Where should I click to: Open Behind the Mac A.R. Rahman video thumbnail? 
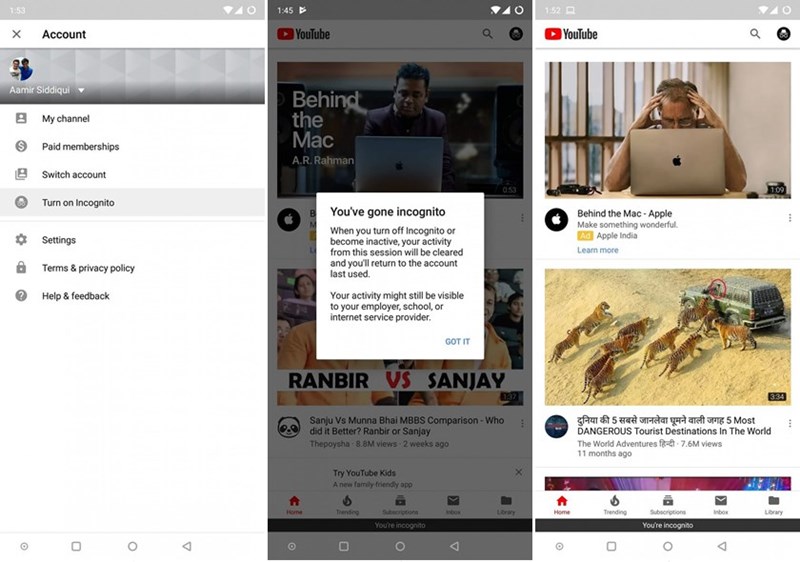[400, 130]
